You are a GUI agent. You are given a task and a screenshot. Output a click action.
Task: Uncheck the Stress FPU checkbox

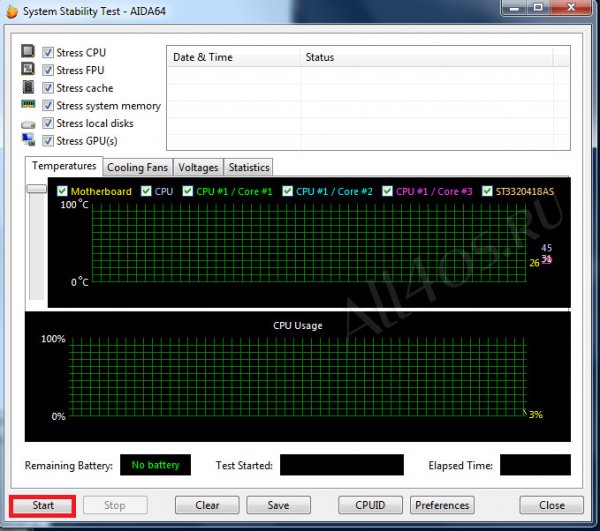click(x=47, y=70)
